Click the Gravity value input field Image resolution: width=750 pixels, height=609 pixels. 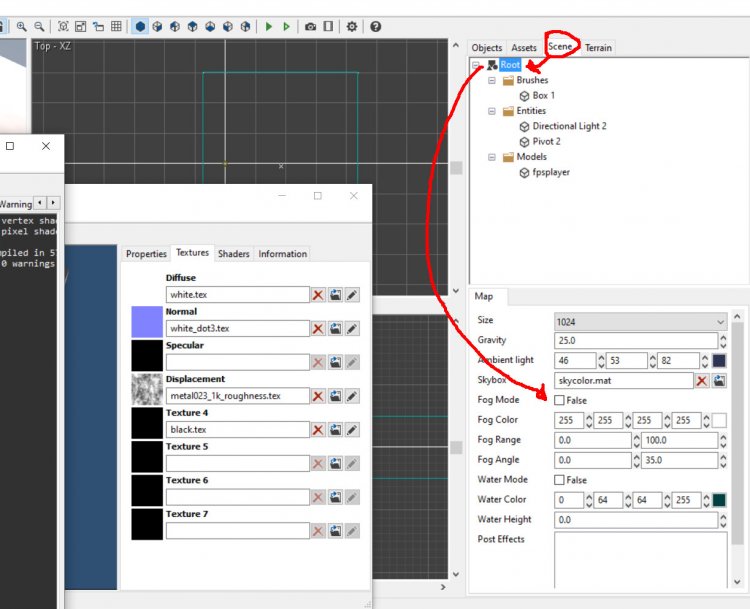click(636, 341)
